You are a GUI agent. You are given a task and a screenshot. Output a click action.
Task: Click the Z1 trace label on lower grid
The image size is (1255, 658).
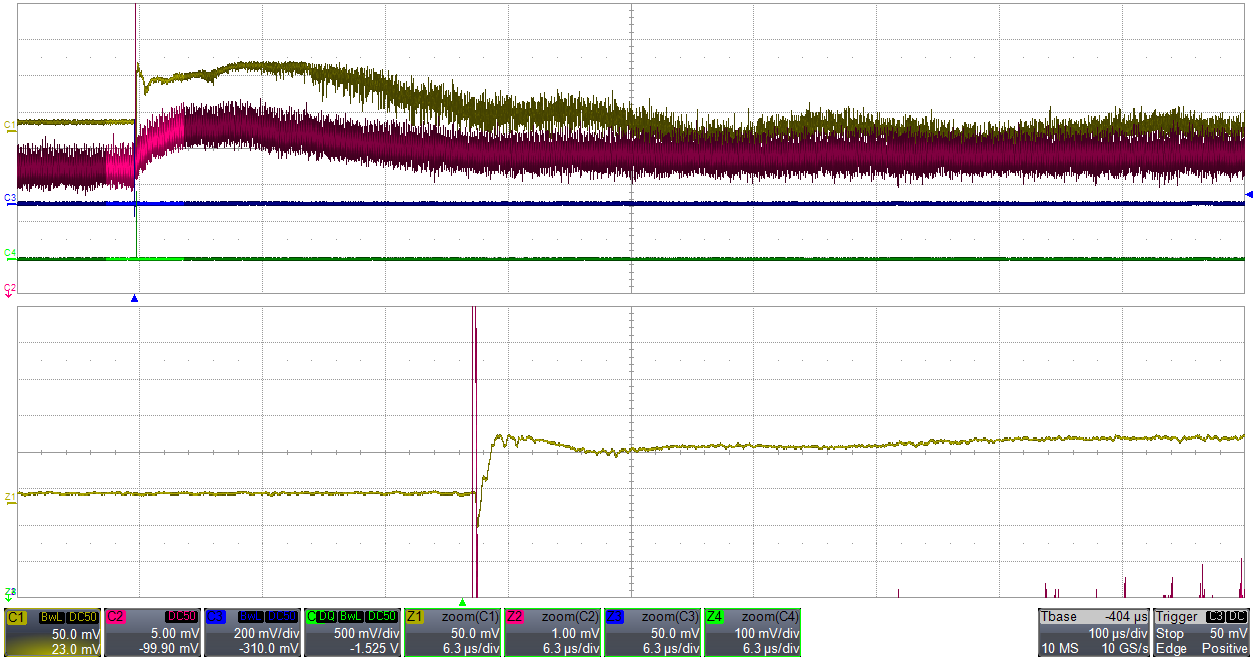[10, 496]
